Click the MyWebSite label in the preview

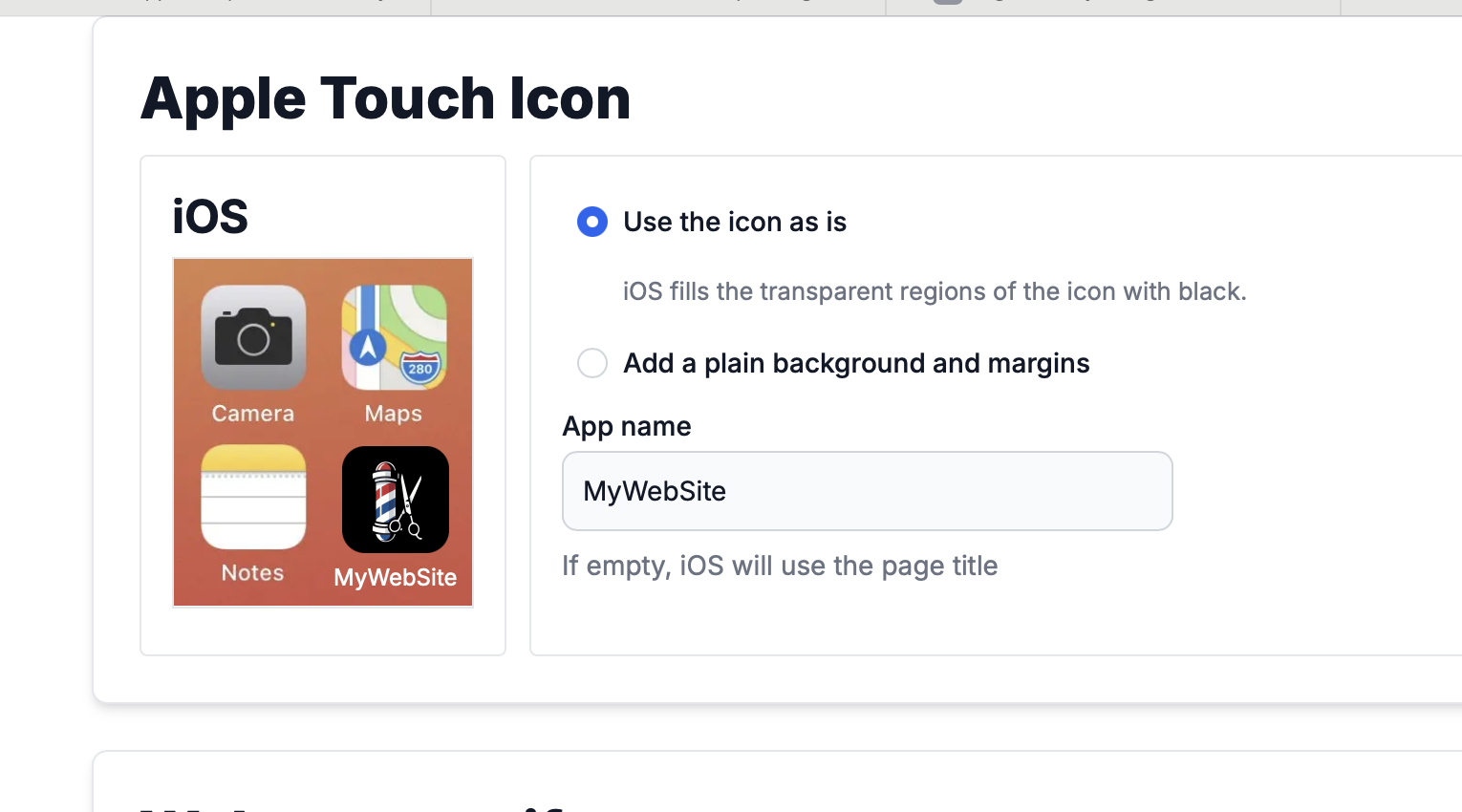coord(394,577)
